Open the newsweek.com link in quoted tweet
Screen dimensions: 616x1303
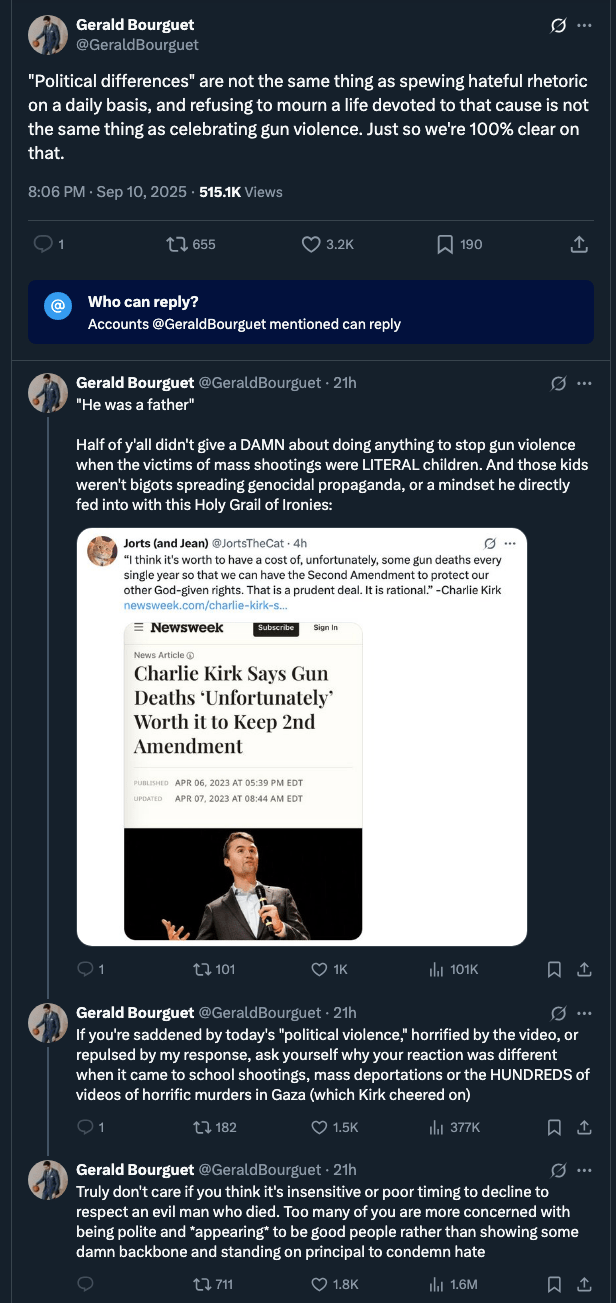(205, 605)
